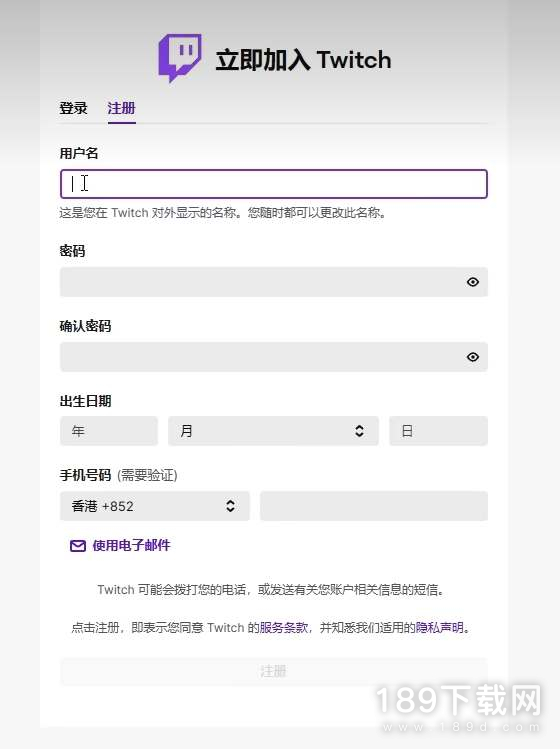
Task: Click the 注册 submit button at the bottom
Action: [274, 672]
